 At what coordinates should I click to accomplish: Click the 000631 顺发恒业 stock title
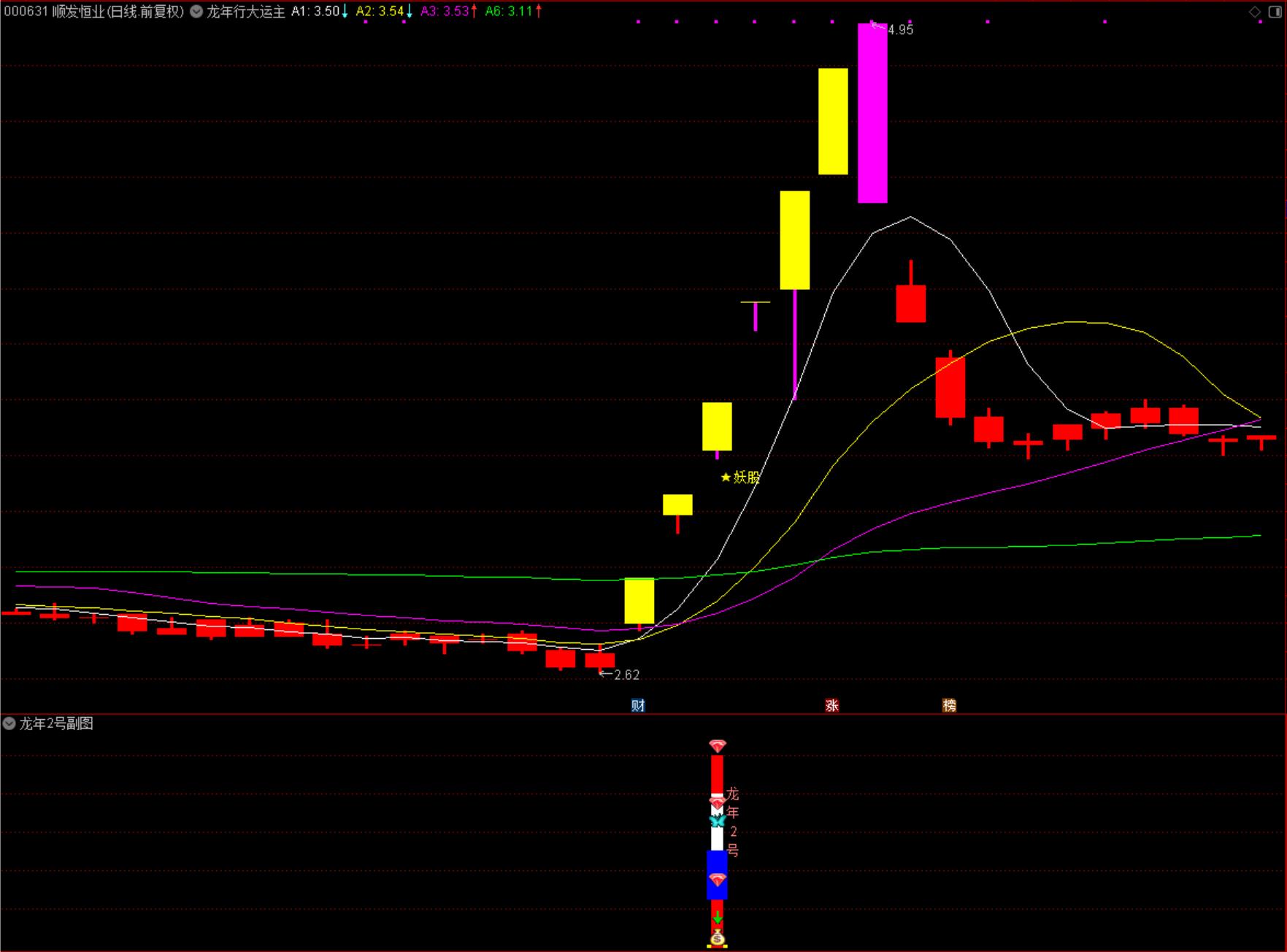click(93, 12)
